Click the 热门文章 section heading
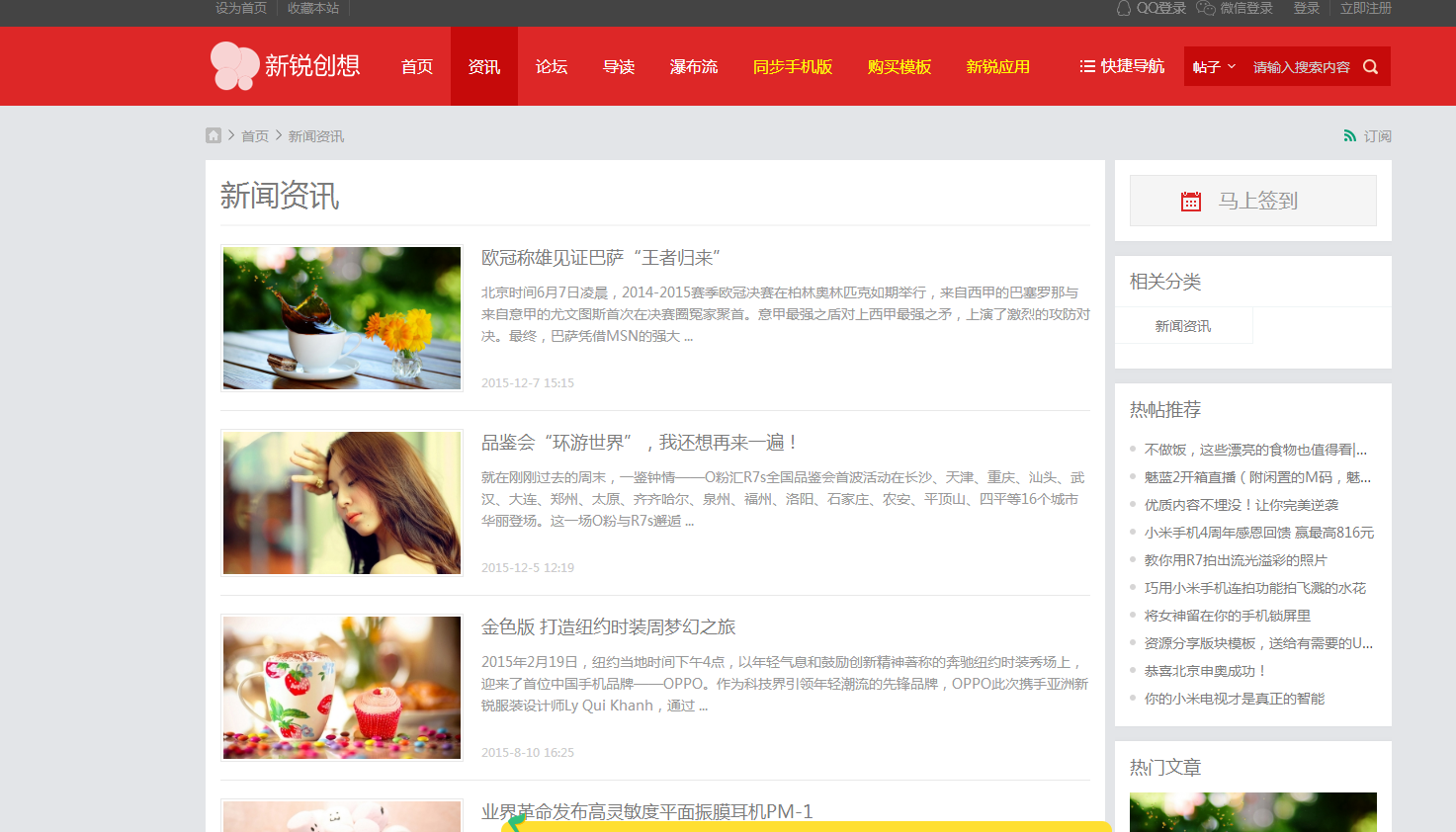This screenshot has height=832, width=1456. [1165, 768]
